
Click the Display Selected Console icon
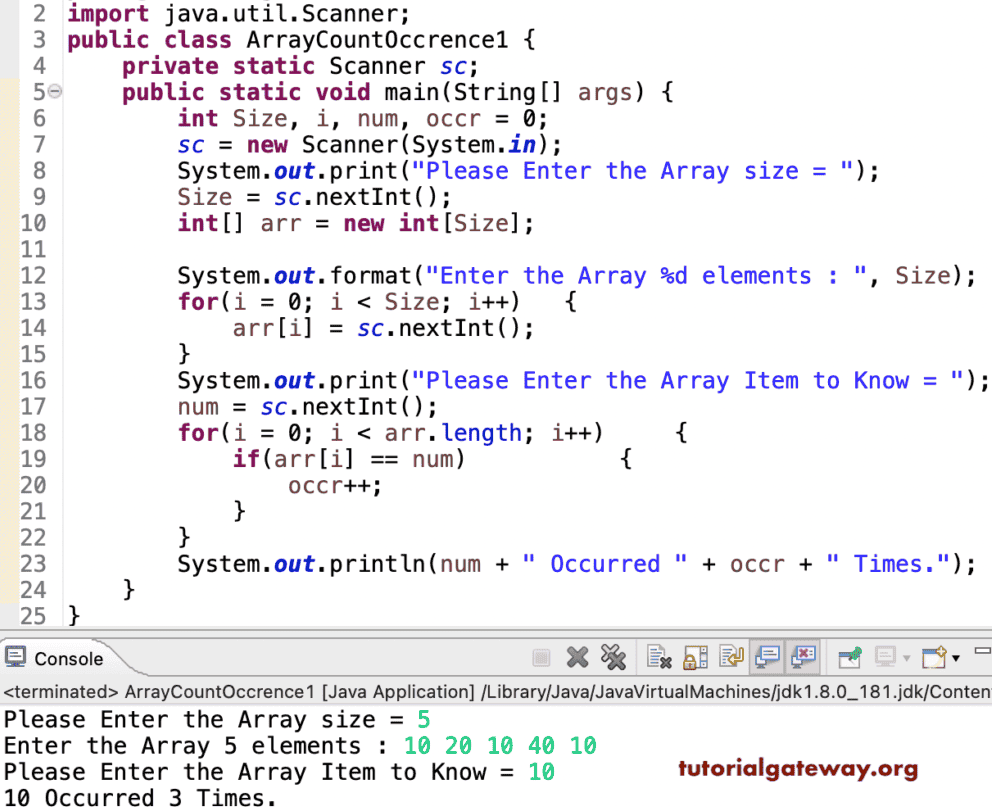click(x=884, y=657)
